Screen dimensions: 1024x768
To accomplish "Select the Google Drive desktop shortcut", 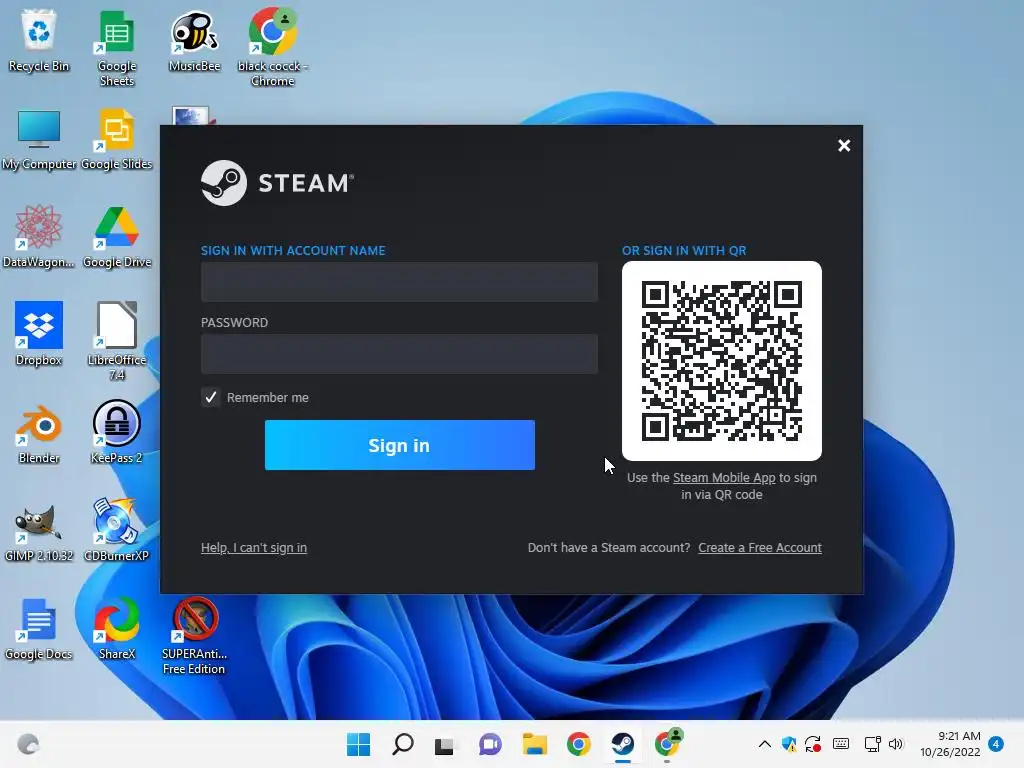I will pos(117,236).
